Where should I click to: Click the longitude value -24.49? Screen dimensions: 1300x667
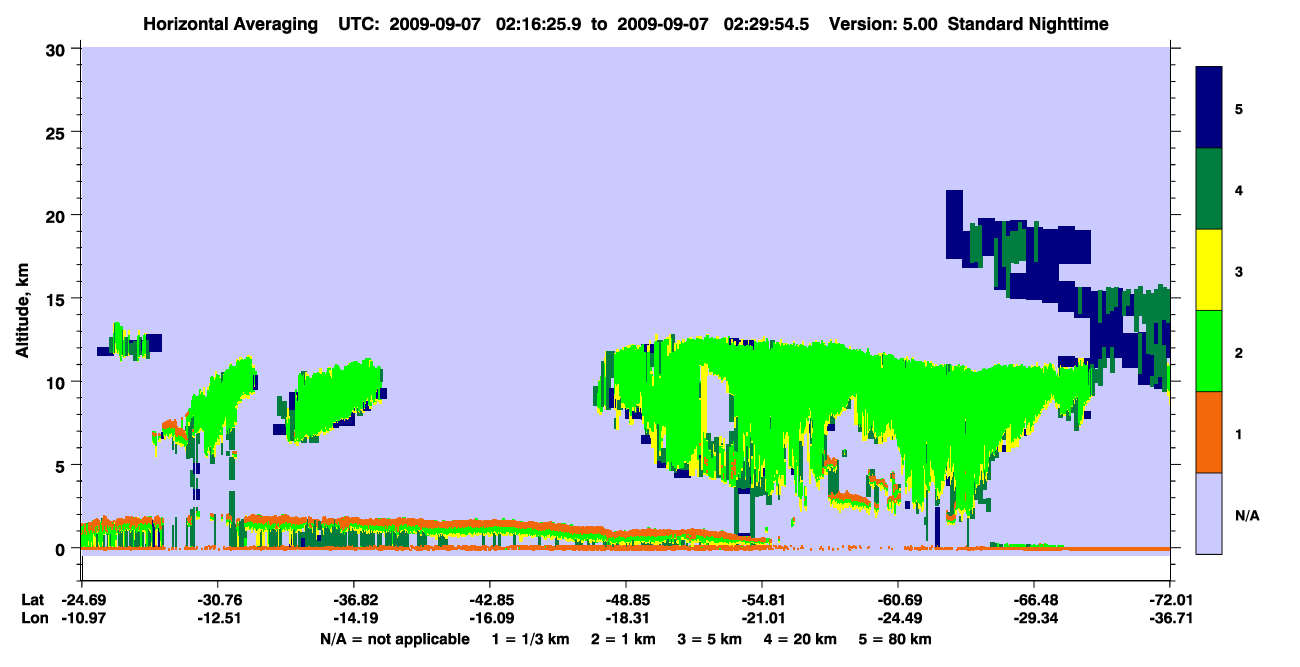click(x=898, y=618)
